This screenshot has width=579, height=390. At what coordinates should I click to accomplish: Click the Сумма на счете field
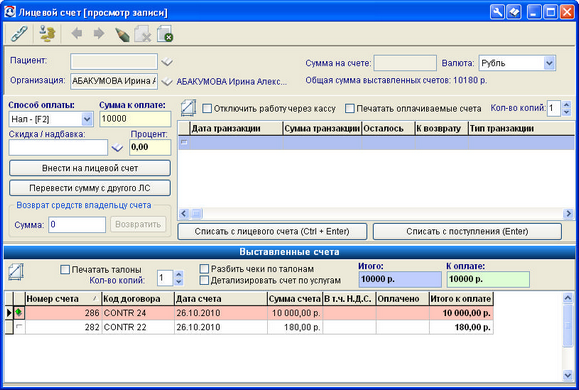pyautogui.click(x=405, y=63)
